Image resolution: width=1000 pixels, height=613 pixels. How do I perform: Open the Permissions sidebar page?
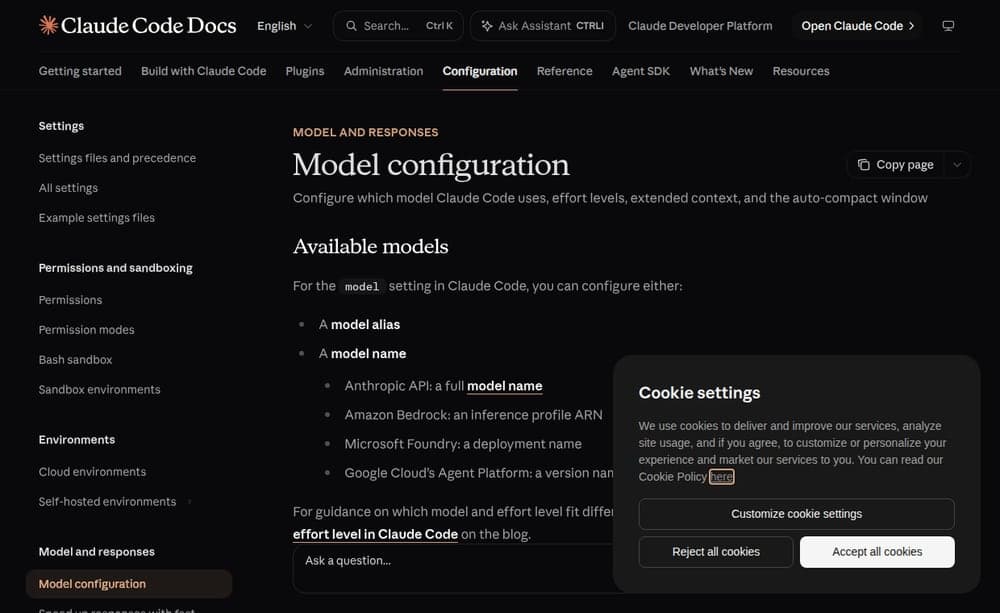click(70, 300)
